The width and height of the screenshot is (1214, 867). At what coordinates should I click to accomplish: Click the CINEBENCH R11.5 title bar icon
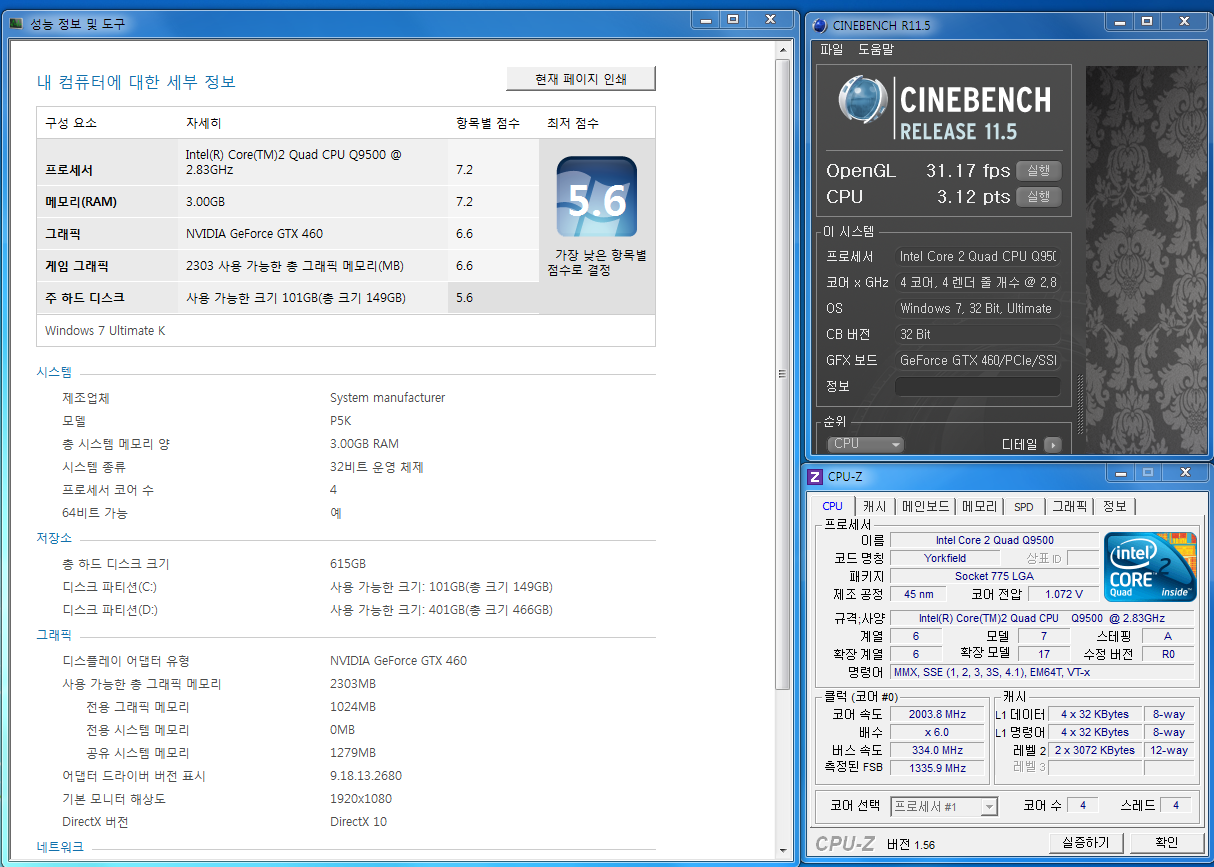pyautogui.click(x=821, y=25)
